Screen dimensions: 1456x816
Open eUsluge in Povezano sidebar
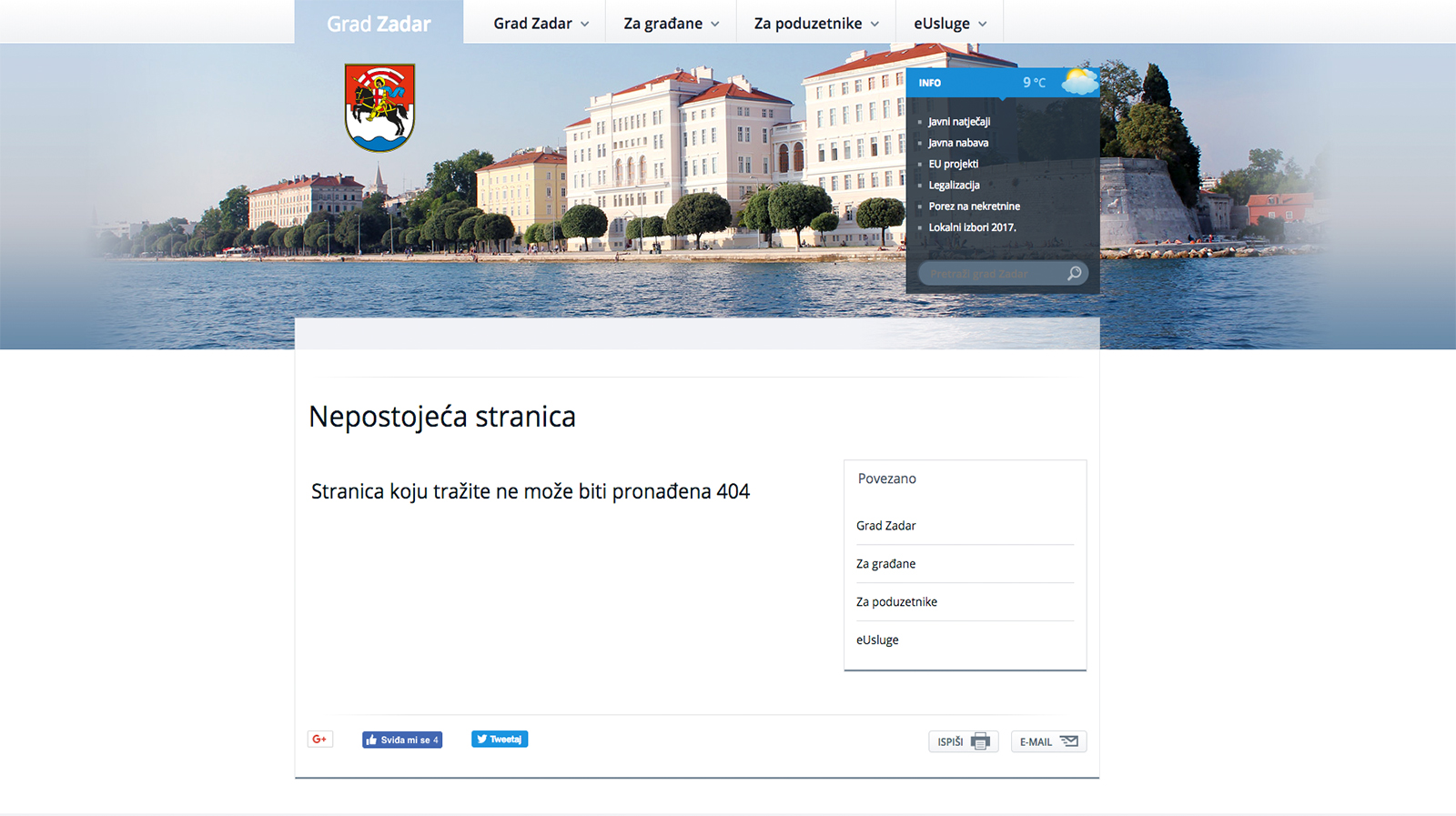click(x=877, y=640)
